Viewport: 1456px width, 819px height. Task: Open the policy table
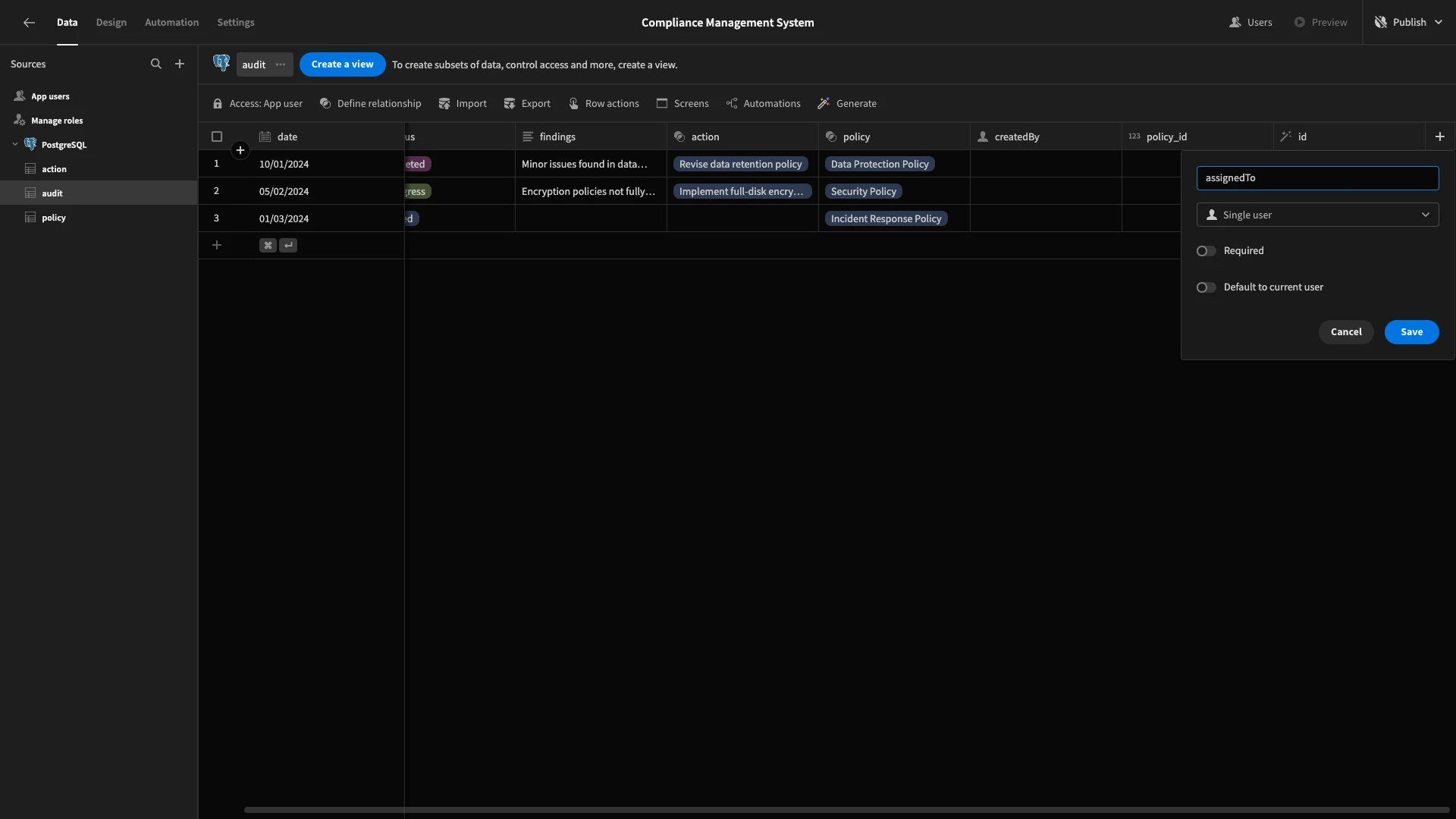pos(99,218)
